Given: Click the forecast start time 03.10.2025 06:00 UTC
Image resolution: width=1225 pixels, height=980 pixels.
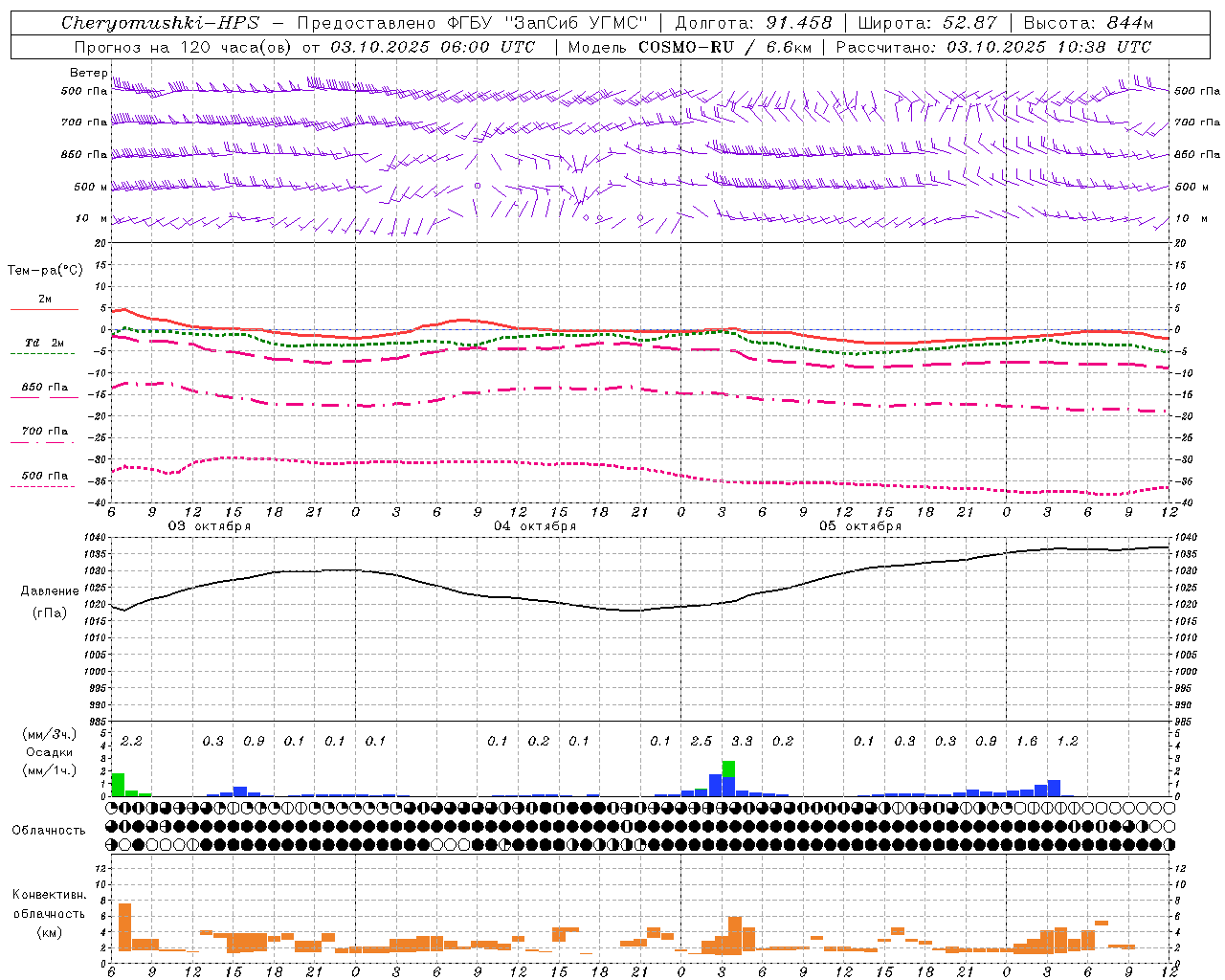Looking at the screenshot, I should [433, 47].
